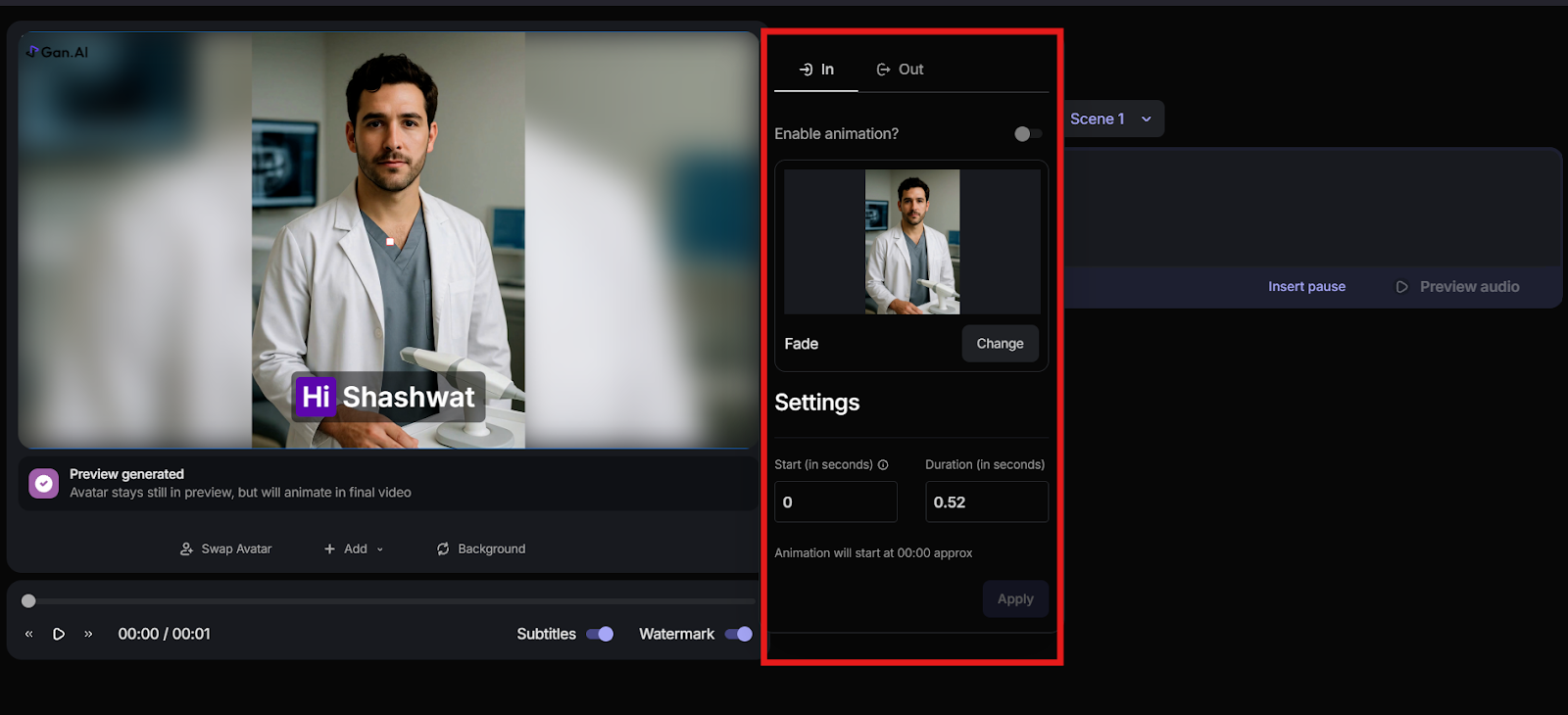
Task: Click the rewind double-arrow icon
Action: (x=29, y=635)
